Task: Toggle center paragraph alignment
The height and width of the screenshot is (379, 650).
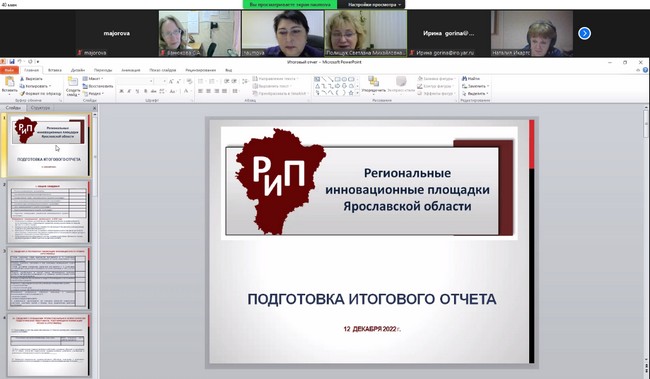Action: (209, 91)
